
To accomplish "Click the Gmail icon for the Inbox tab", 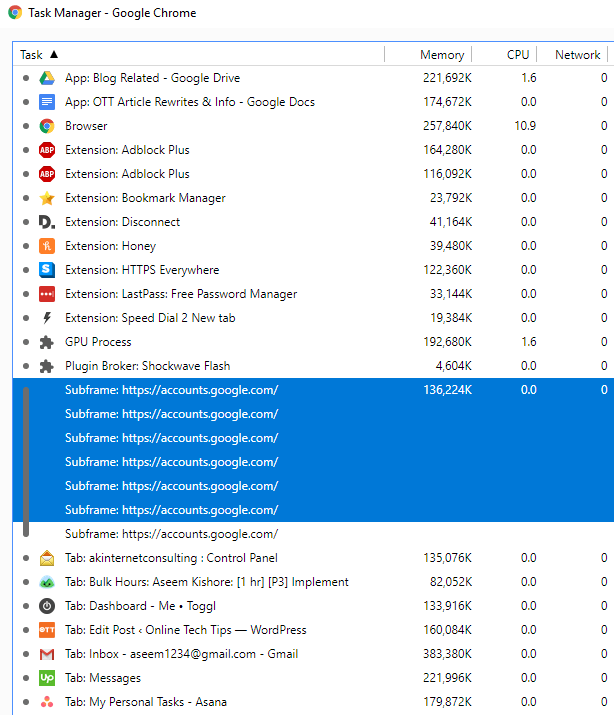I will click(x=46, y=654).
